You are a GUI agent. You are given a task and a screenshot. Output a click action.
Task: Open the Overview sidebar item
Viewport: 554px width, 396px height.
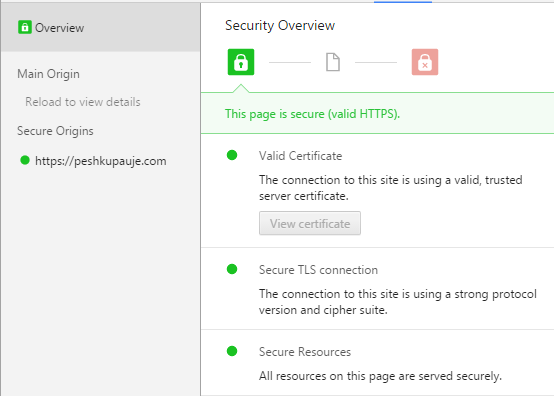(100, 28)
